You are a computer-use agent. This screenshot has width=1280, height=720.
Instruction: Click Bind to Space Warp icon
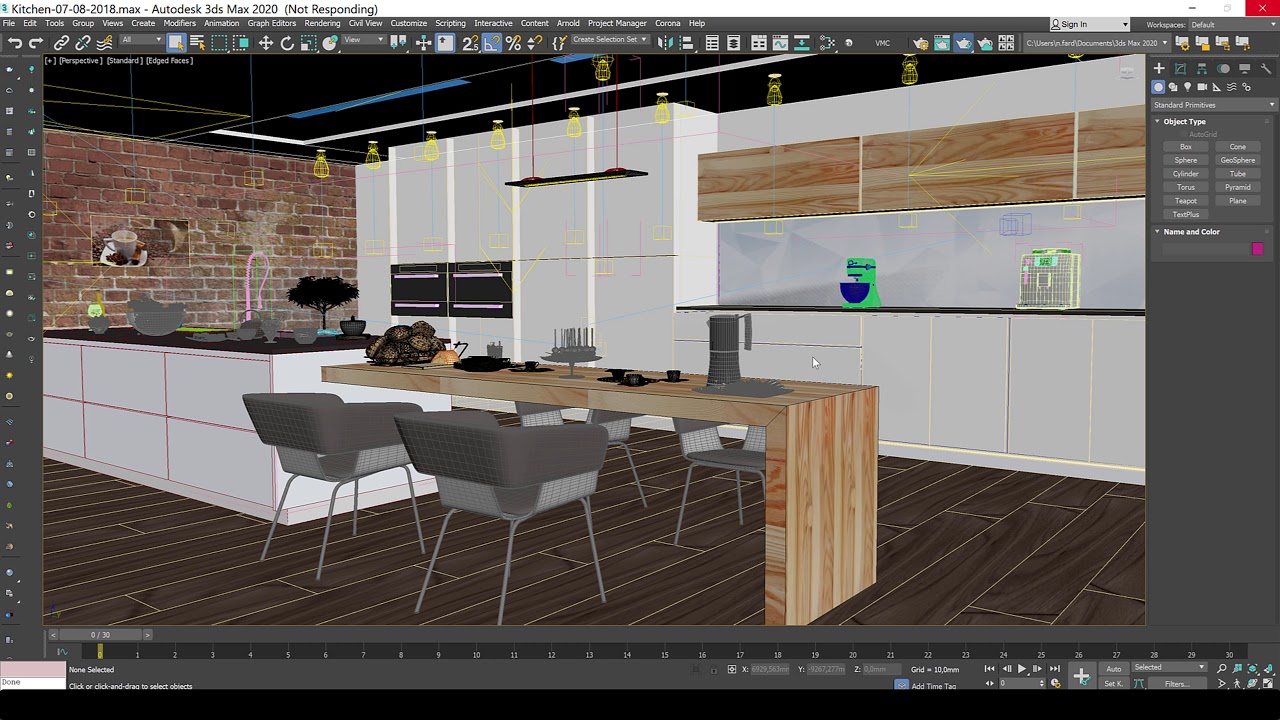click(104, 42)
